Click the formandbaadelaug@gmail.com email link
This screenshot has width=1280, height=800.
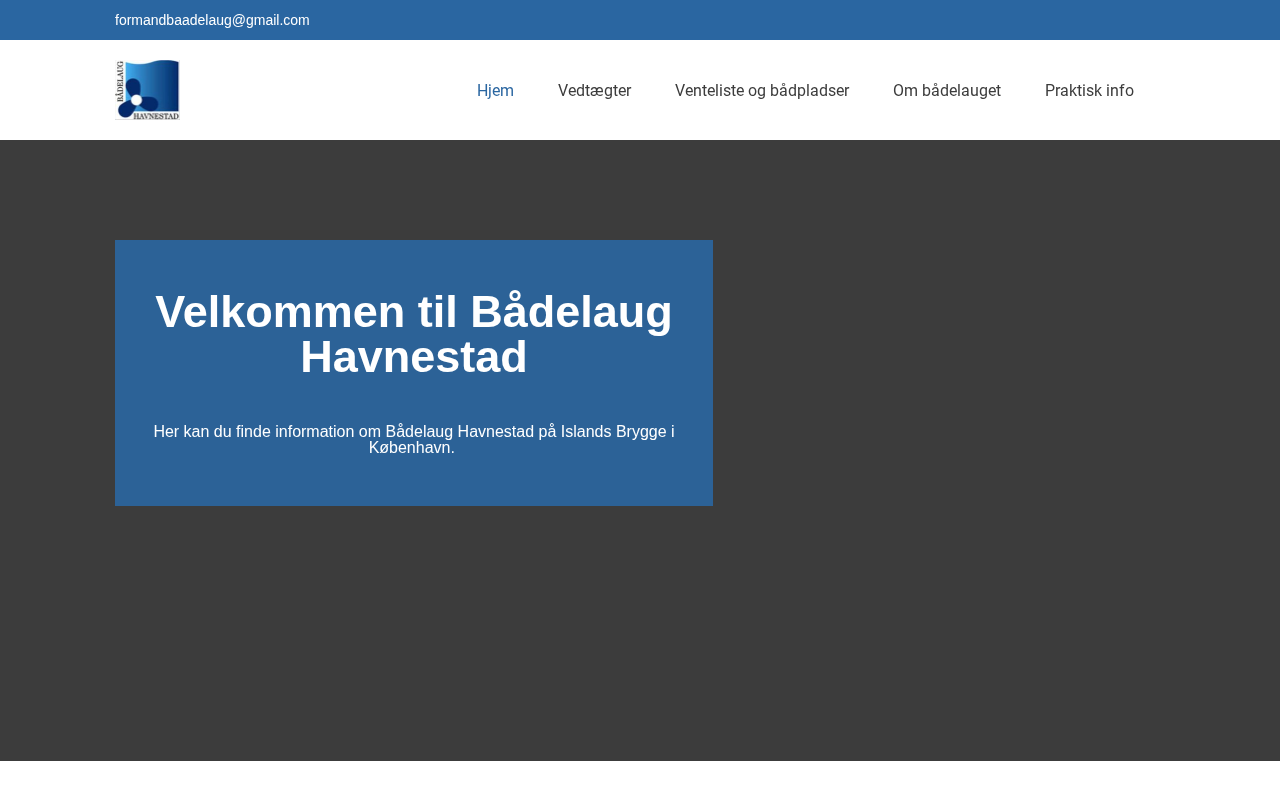pos(212,20)
